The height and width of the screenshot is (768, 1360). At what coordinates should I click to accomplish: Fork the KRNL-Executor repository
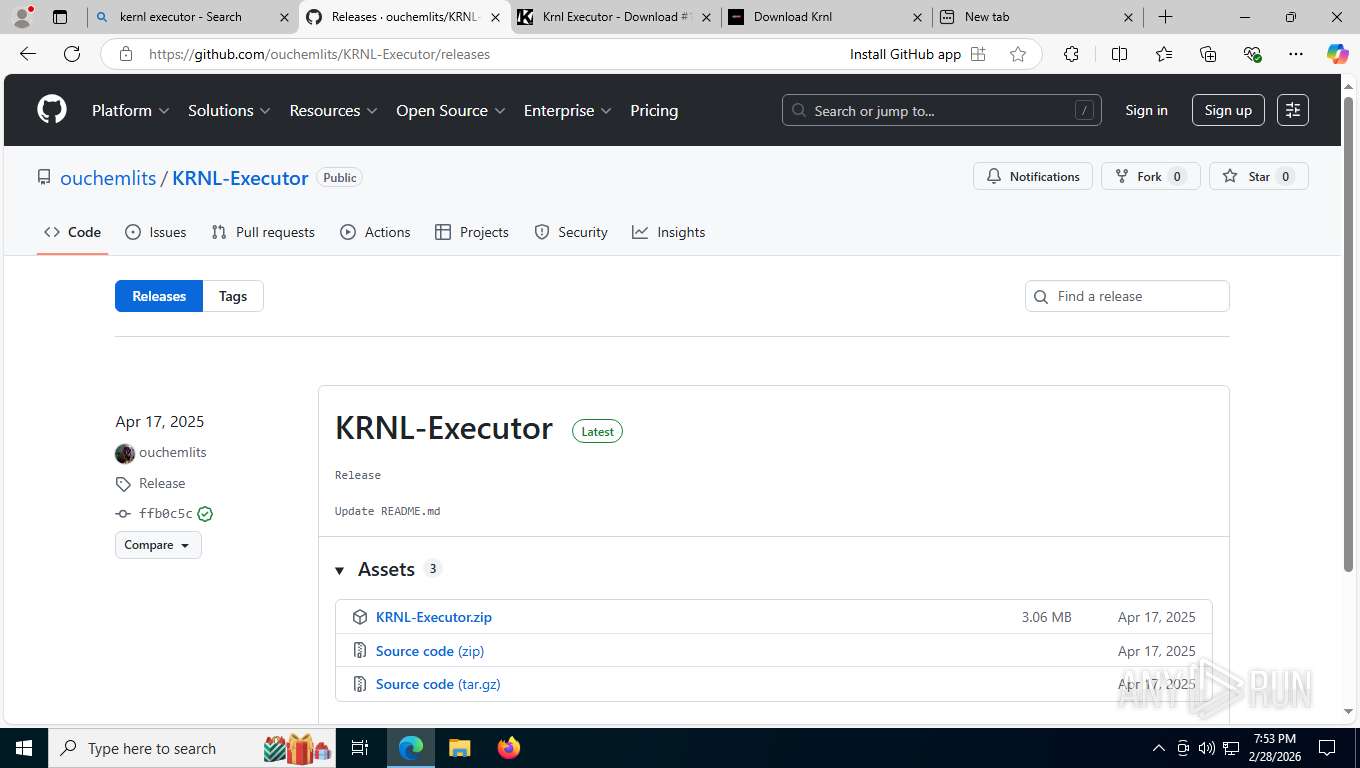pyautogui.click(x=1151, y=177)
